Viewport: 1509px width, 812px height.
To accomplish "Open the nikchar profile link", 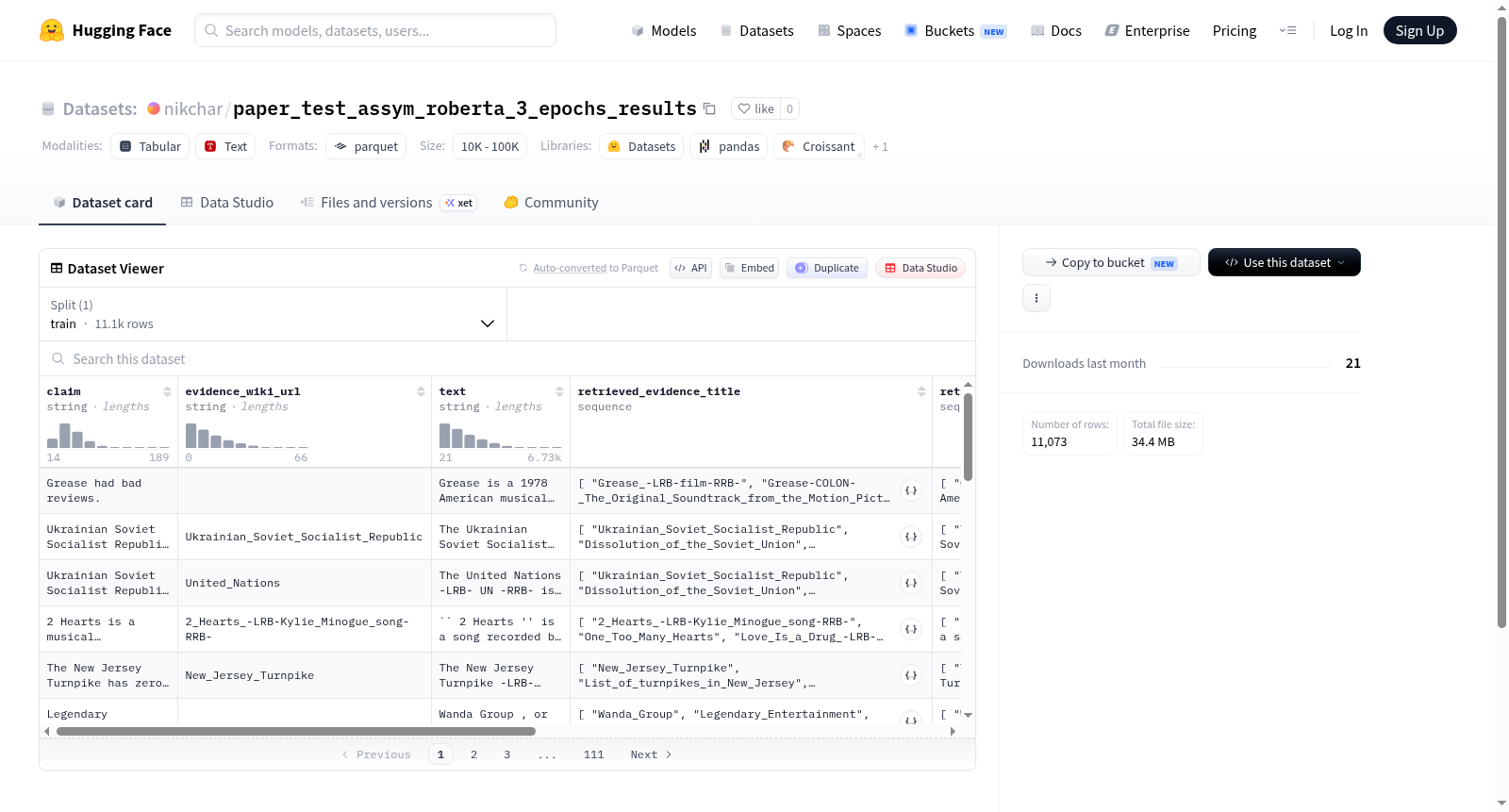I will point(193,108).
